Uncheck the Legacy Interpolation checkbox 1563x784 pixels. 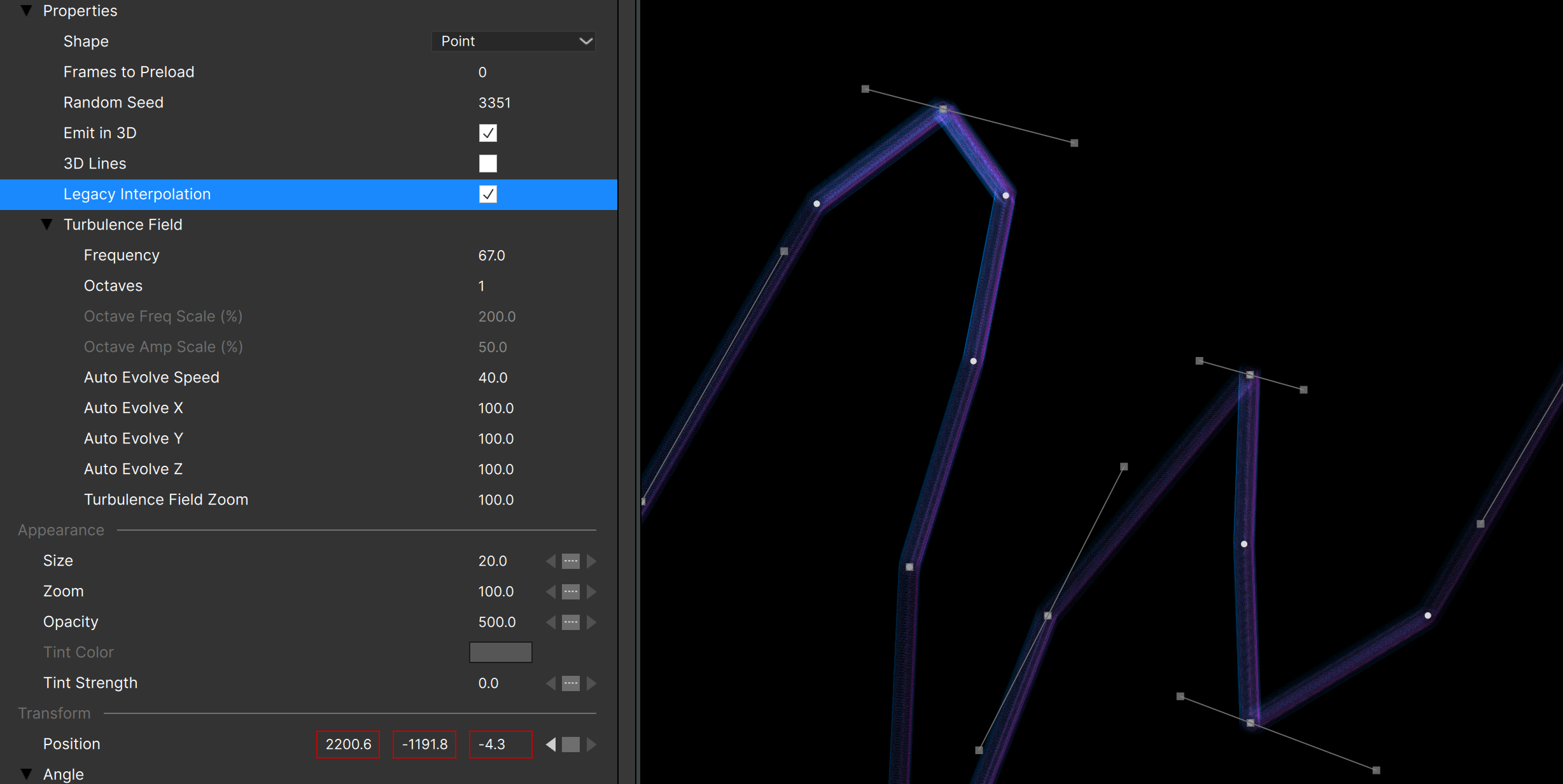(x=487, y=194)
